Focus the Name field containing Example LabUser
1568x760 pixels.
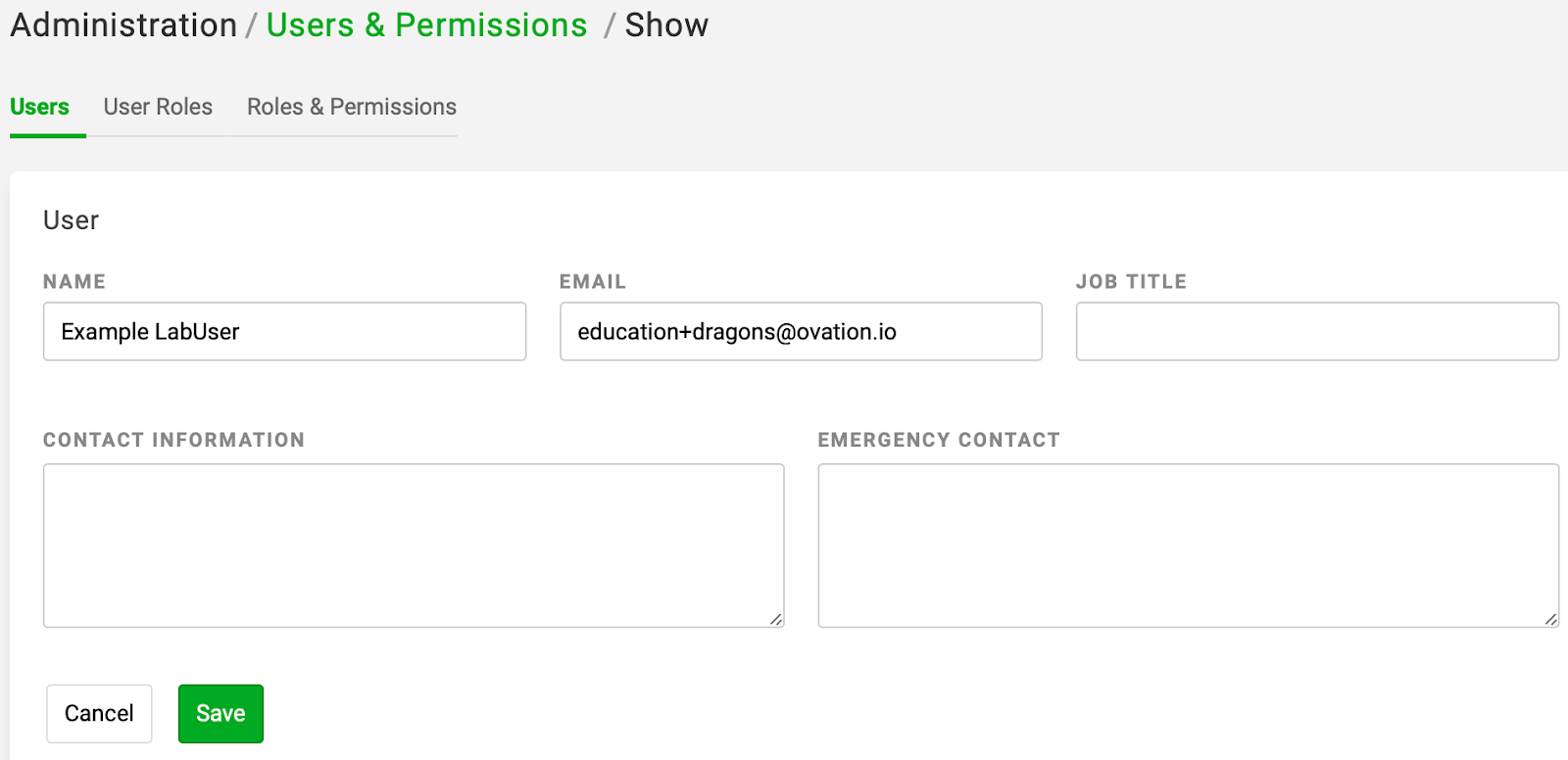point(284,331)
